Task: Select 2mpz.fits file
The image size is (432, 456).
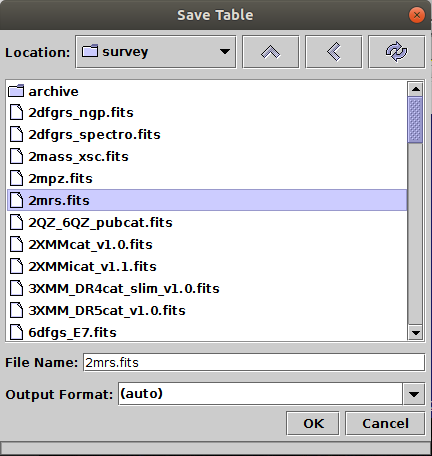Action: (207, 179)
